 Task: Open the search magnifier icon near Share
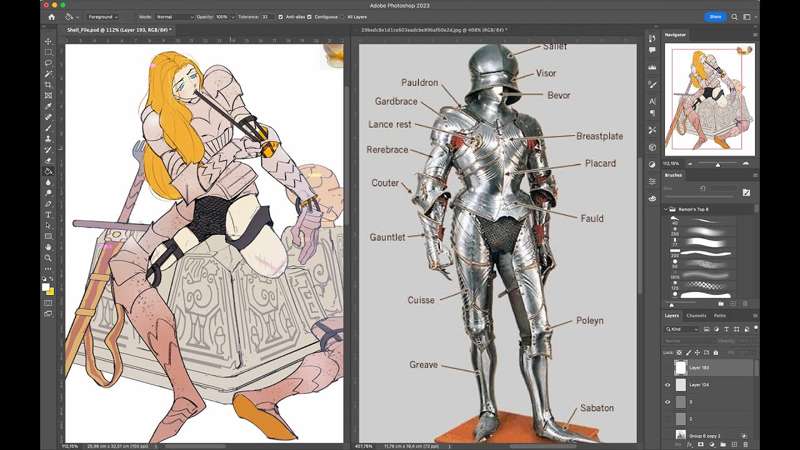pos(734,17)
